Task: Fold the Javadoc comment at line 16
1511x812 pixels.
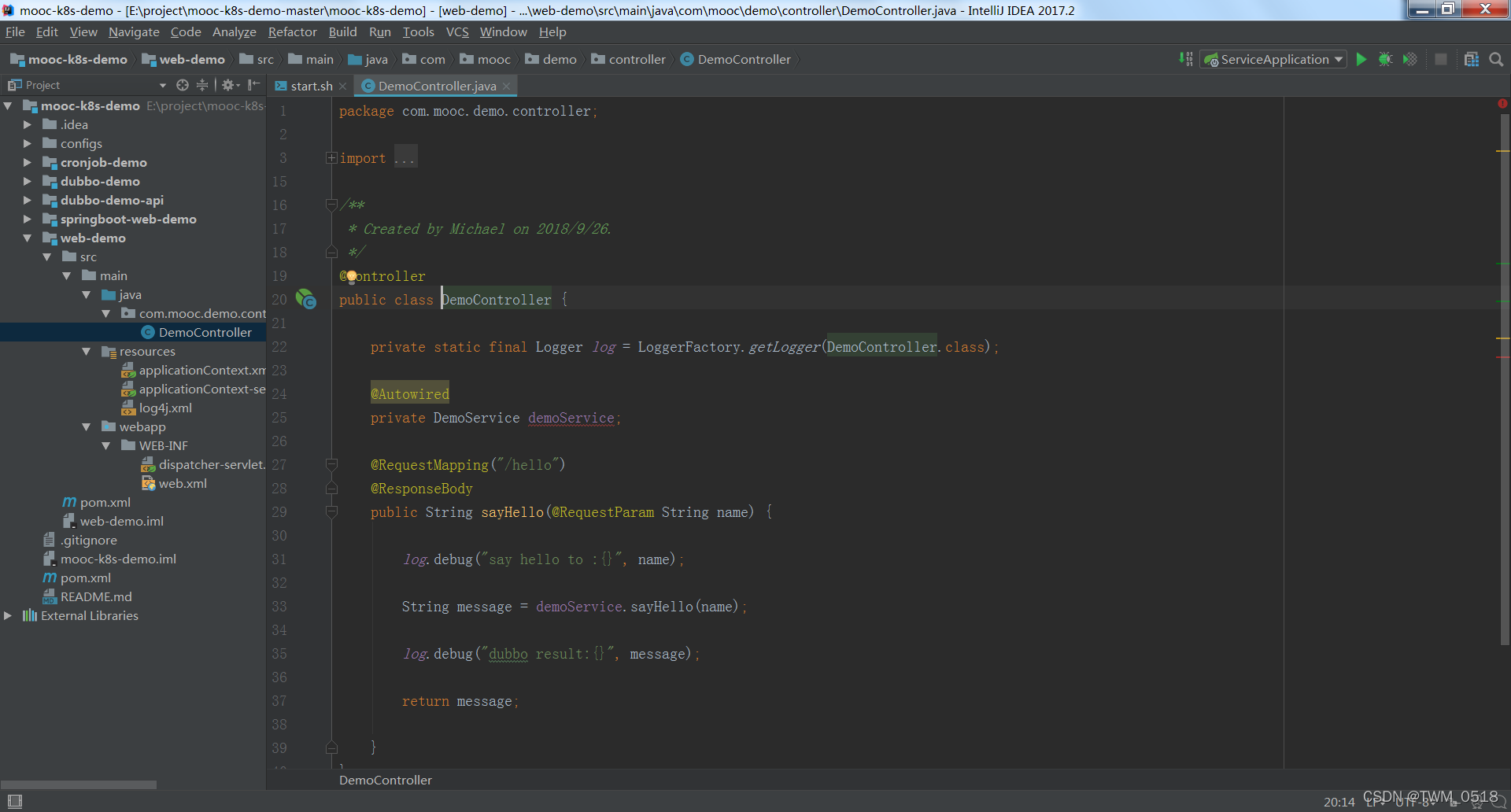Action: coord(331,205)
